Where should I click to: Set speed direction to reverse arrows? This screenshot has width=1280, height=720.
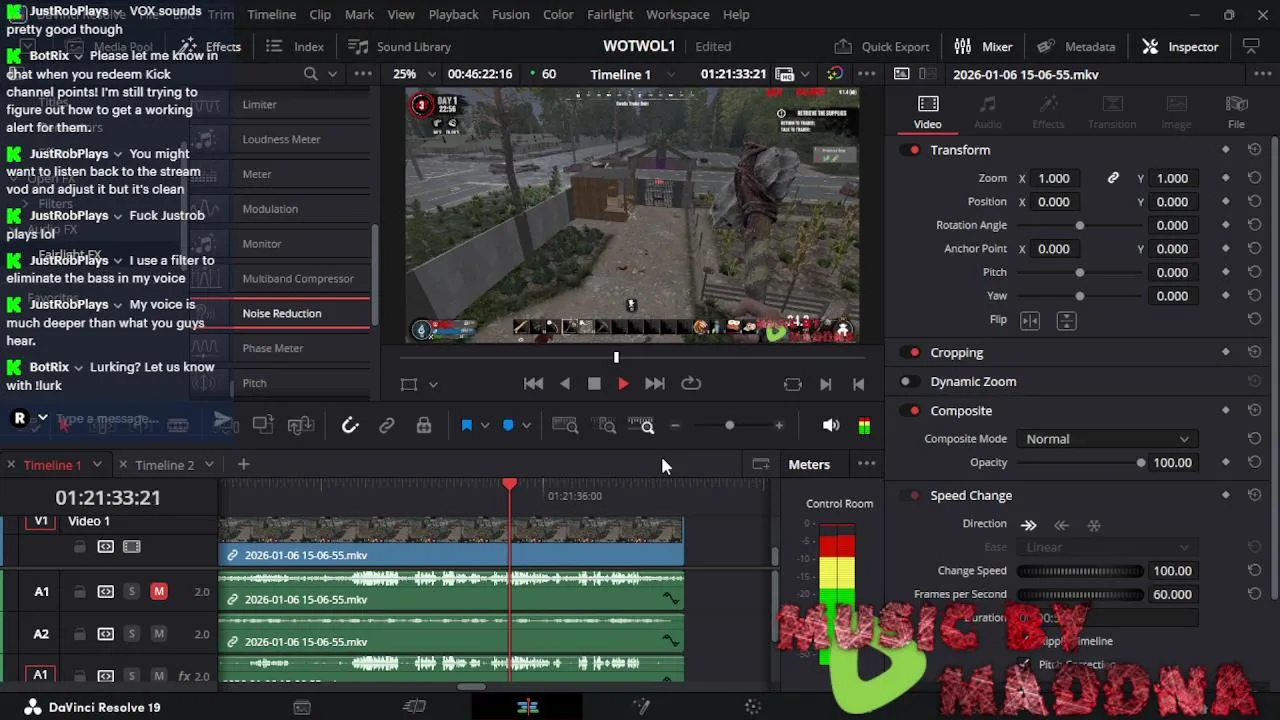tap(1062, 525)
